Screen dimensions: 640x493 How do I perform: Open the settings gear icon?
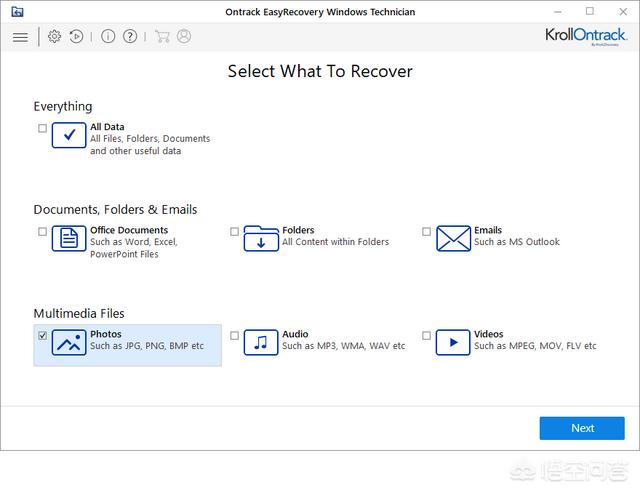point(54,36)
